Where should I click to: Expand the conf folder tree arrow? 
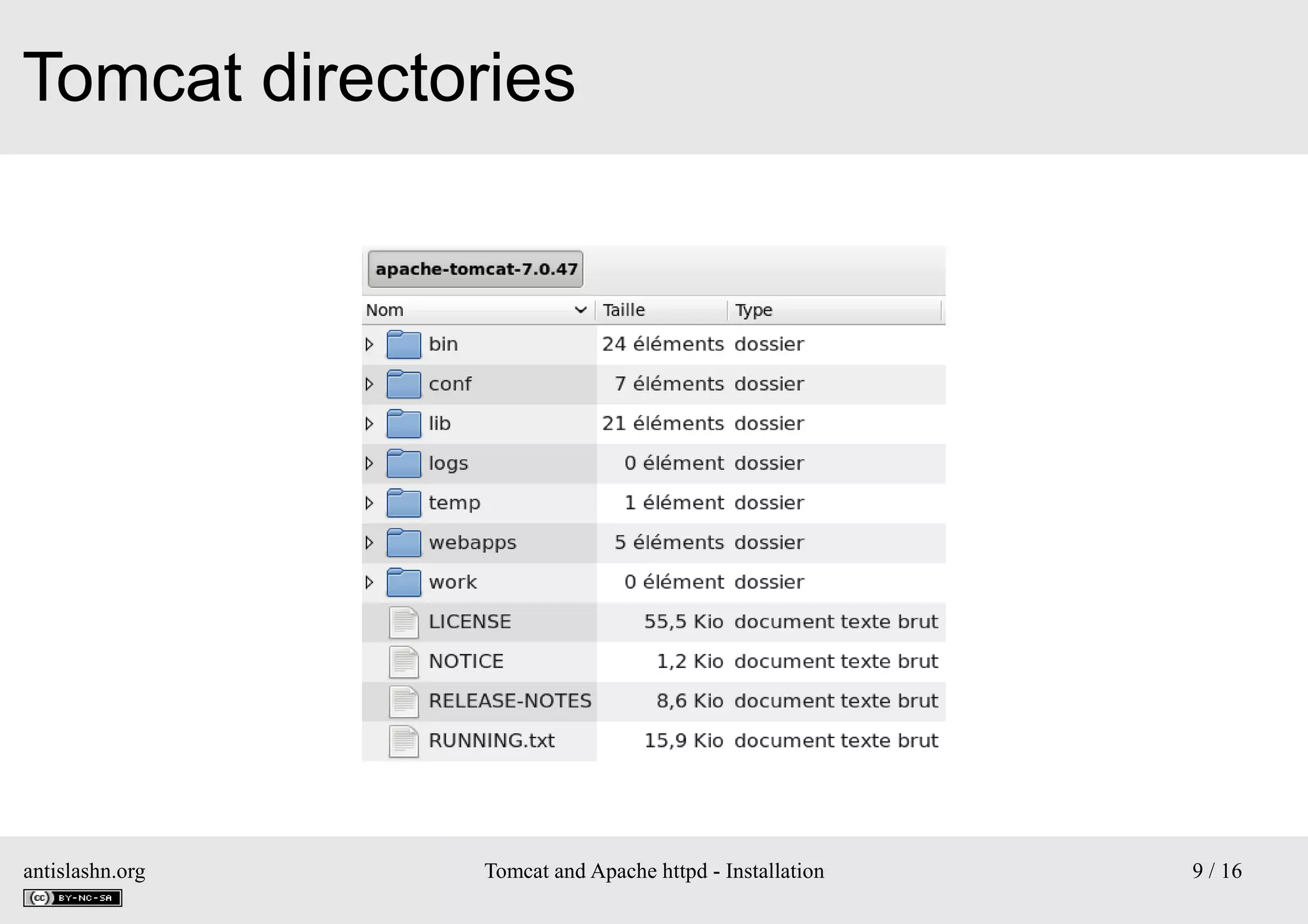[369, 384]
